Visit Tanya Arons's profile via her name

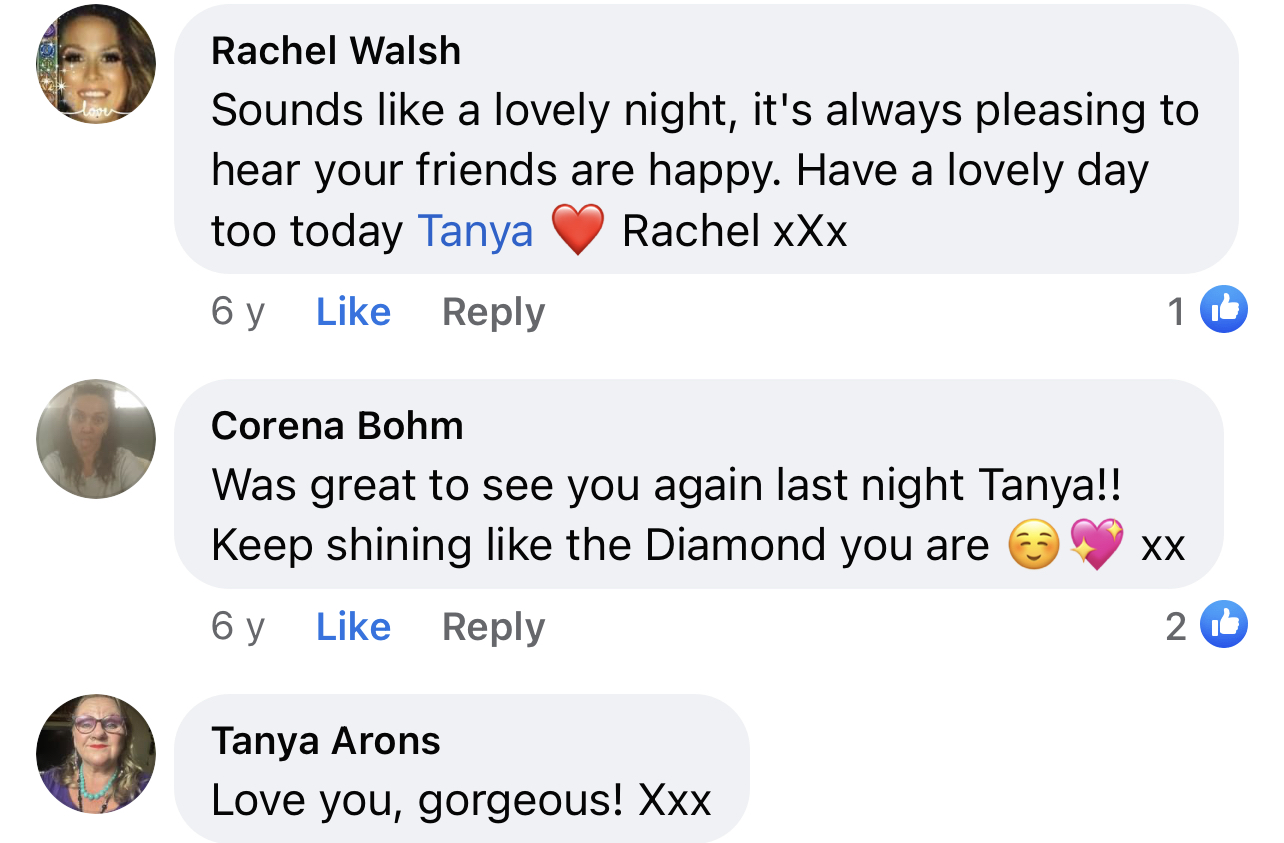(326, 741)
